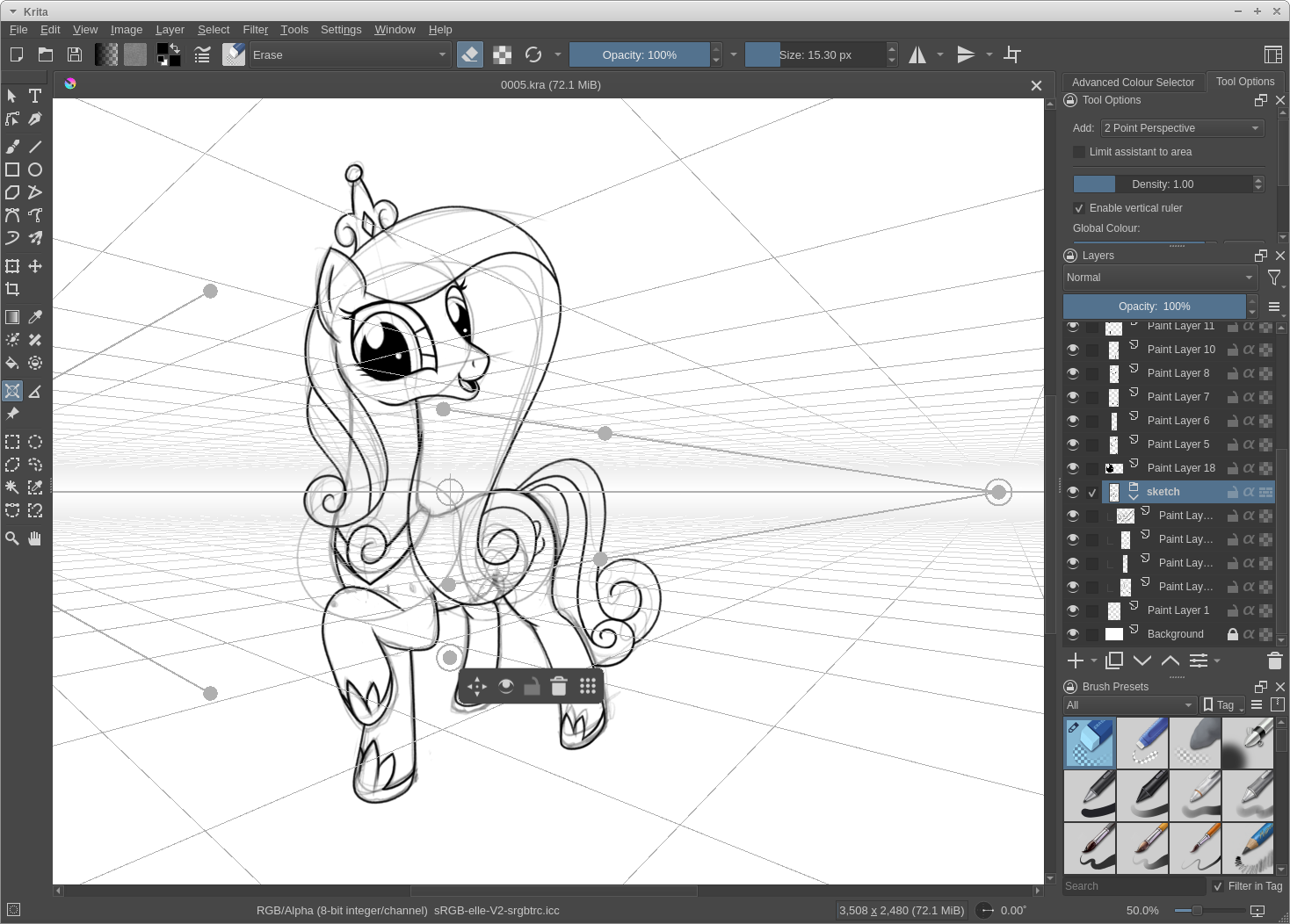Click the wrap-around mode icon
Viewport: 1290px width, 924px height.
pyautogui.click(x=1012, y=54)
